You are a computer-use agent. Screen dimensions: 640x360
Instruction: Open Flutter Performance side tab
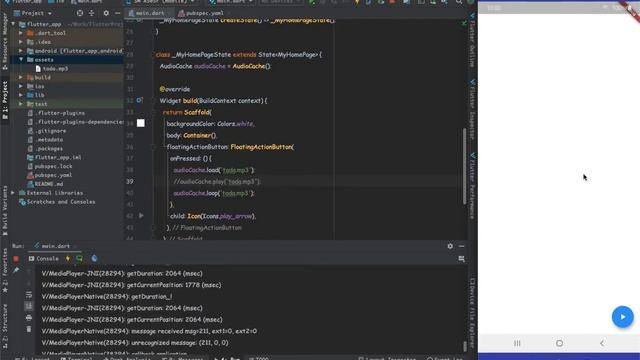472,186
